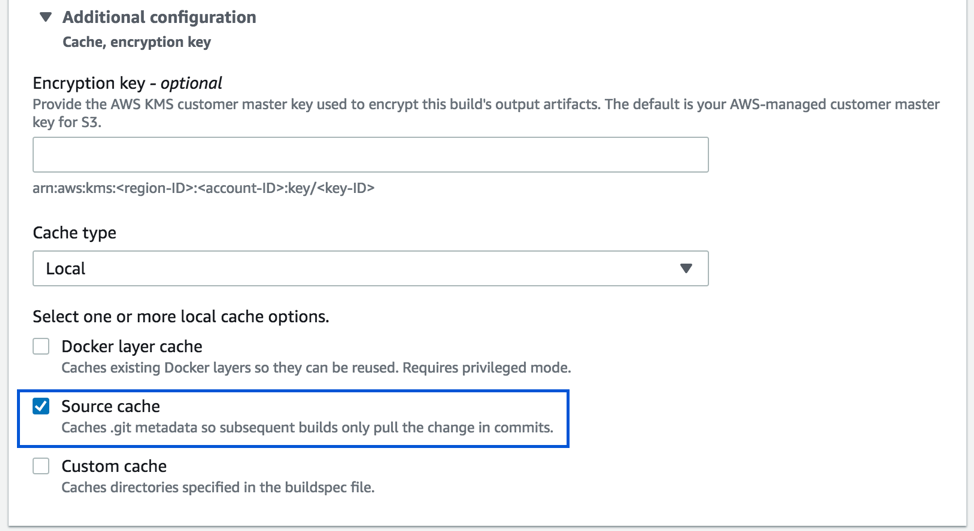Viewport: 974px width, 531px height.
Task: Click the arn:aws:kms format hint text
Action: tap(203, 187)
